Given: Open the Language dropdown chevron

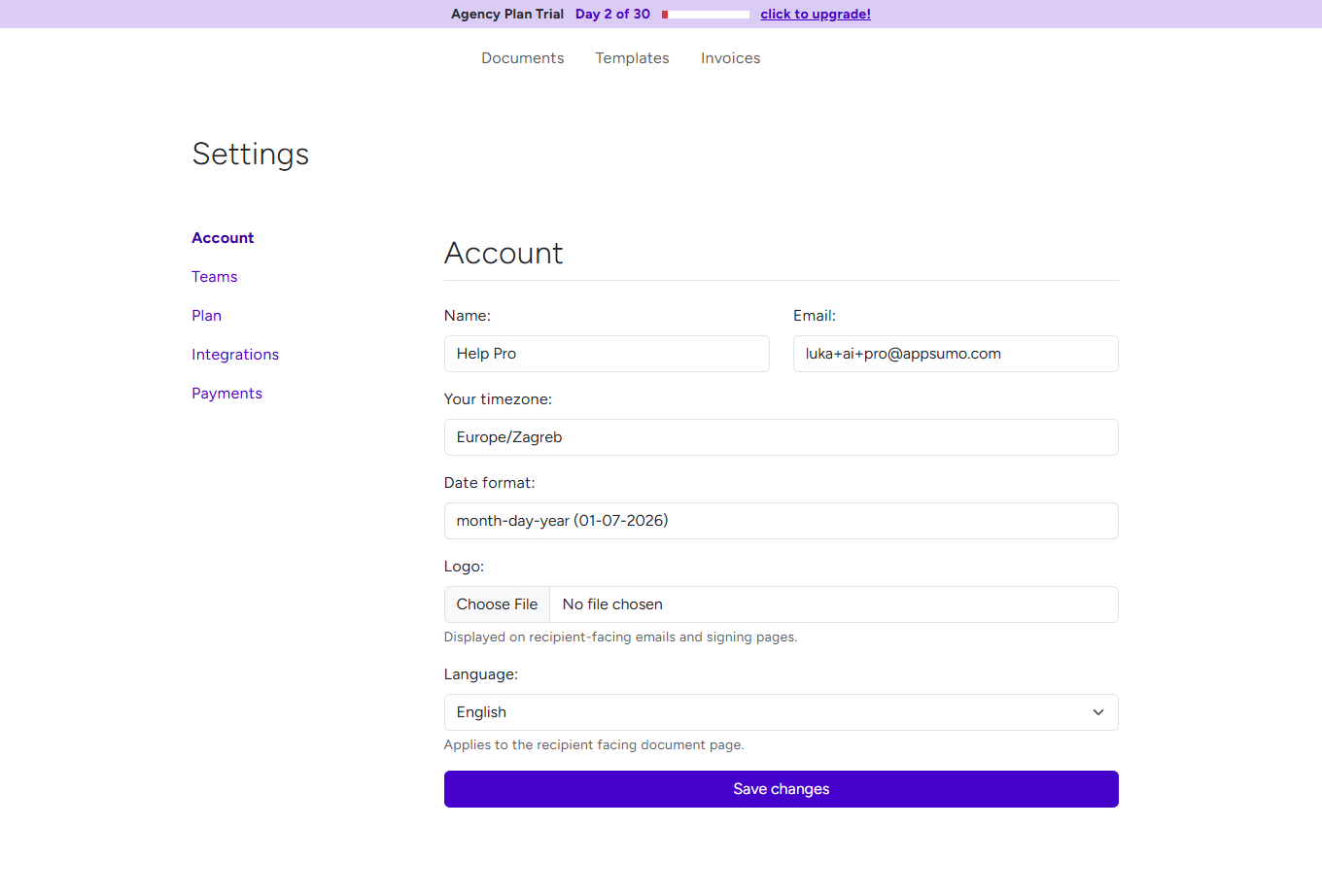Looking at the screenshot, I should pos(1097,712).
